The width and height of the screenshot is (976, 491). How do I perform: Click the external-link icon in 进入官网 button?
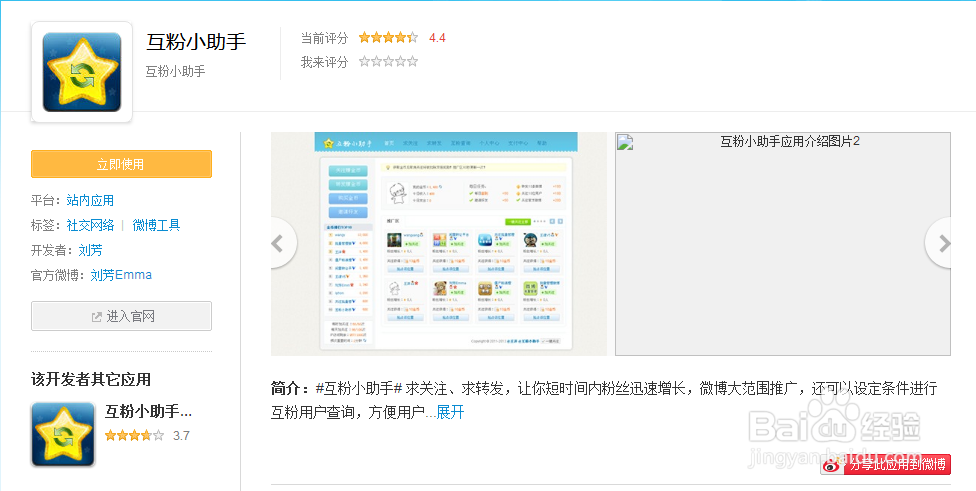[96, 317]
